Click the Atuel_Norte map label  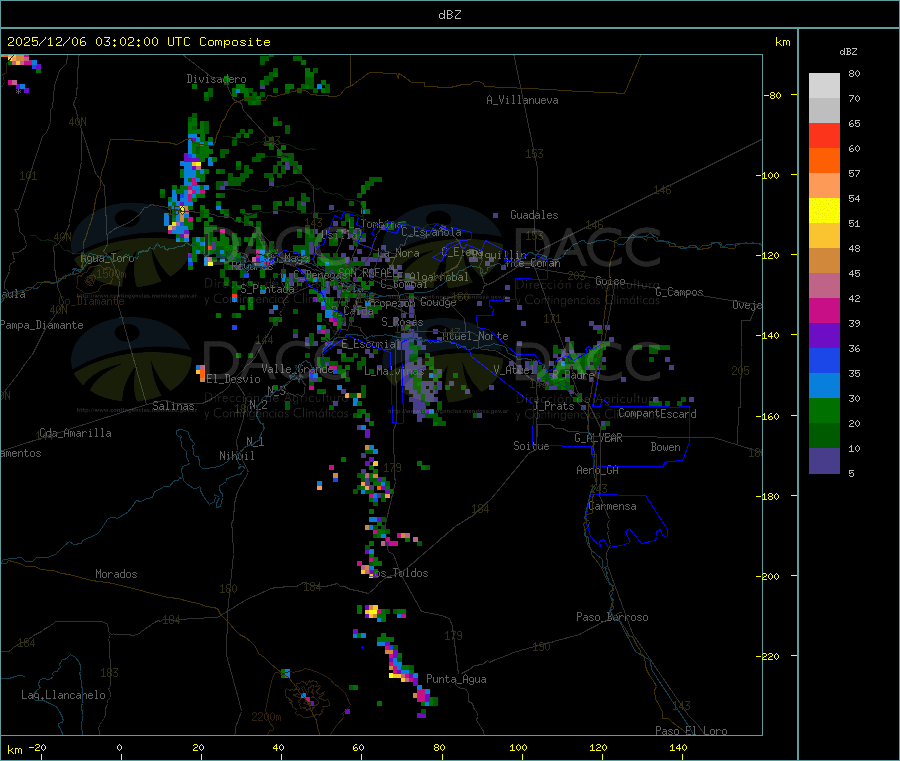click(475, 336)
